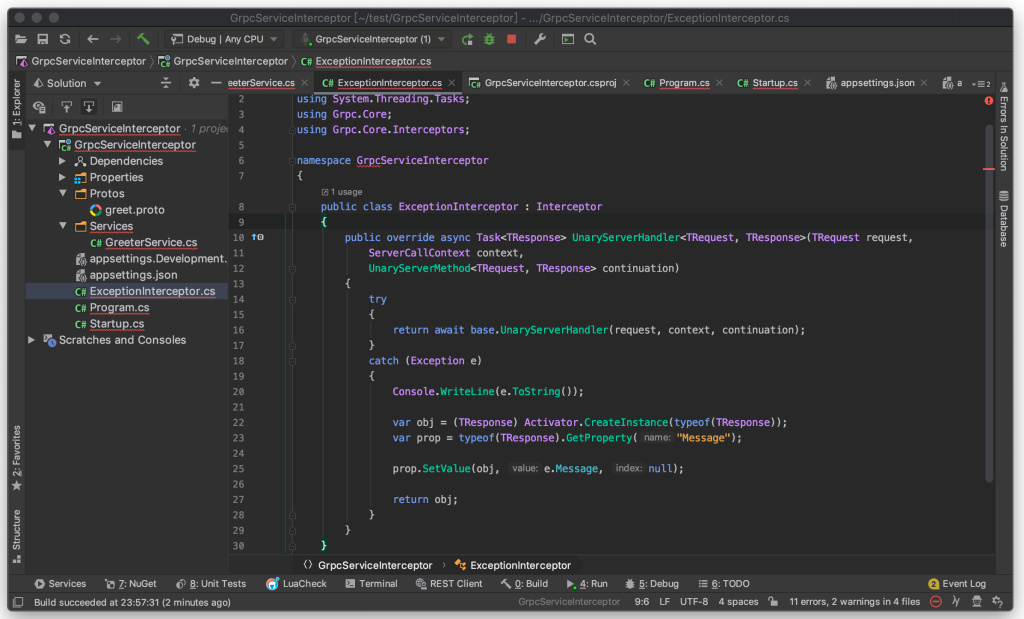Image resolution: width=1024 pixels, height=619 pixels.
Task: Toggle the file read-only lock icon
Action: point(773,601)
